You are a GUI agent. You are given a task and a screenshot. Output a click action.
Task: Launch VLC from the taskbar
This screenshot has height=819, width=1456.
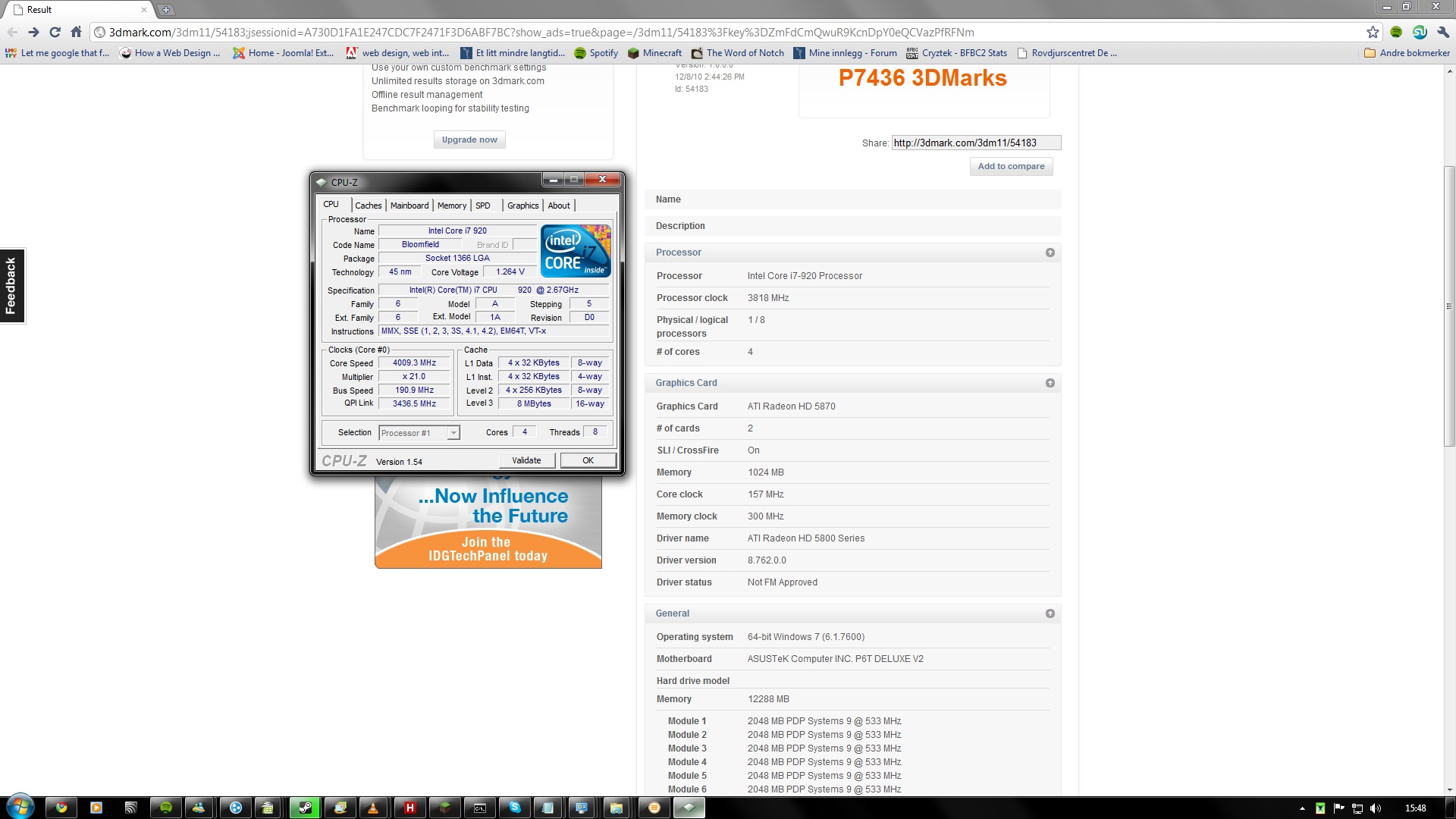coord(373,808)
